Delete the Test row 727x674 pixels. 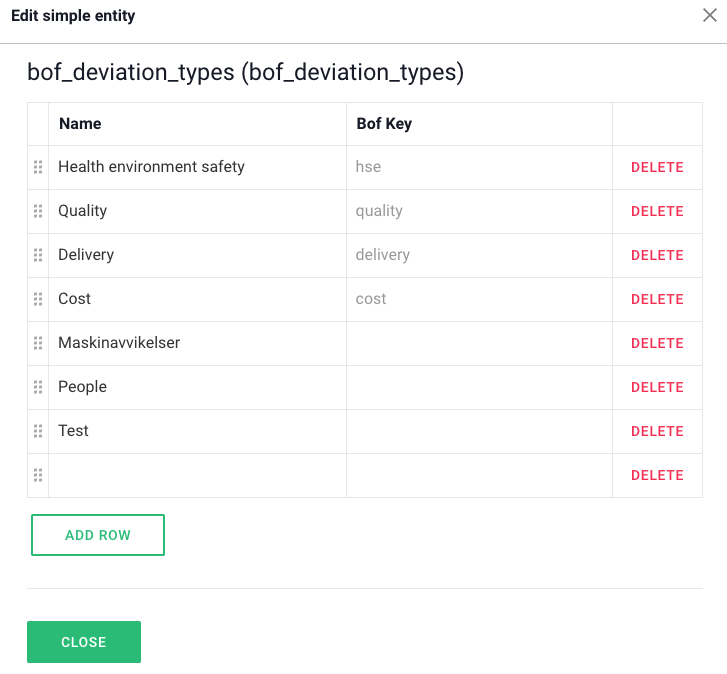tap(657, 432)
